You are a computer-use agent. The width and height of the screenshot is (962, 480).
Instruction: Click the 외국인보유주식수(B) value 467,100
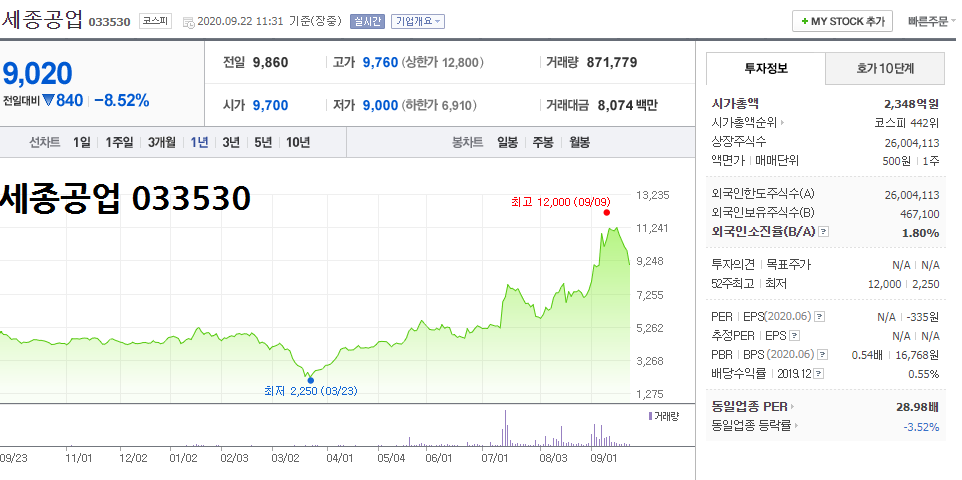coord(920,213)
